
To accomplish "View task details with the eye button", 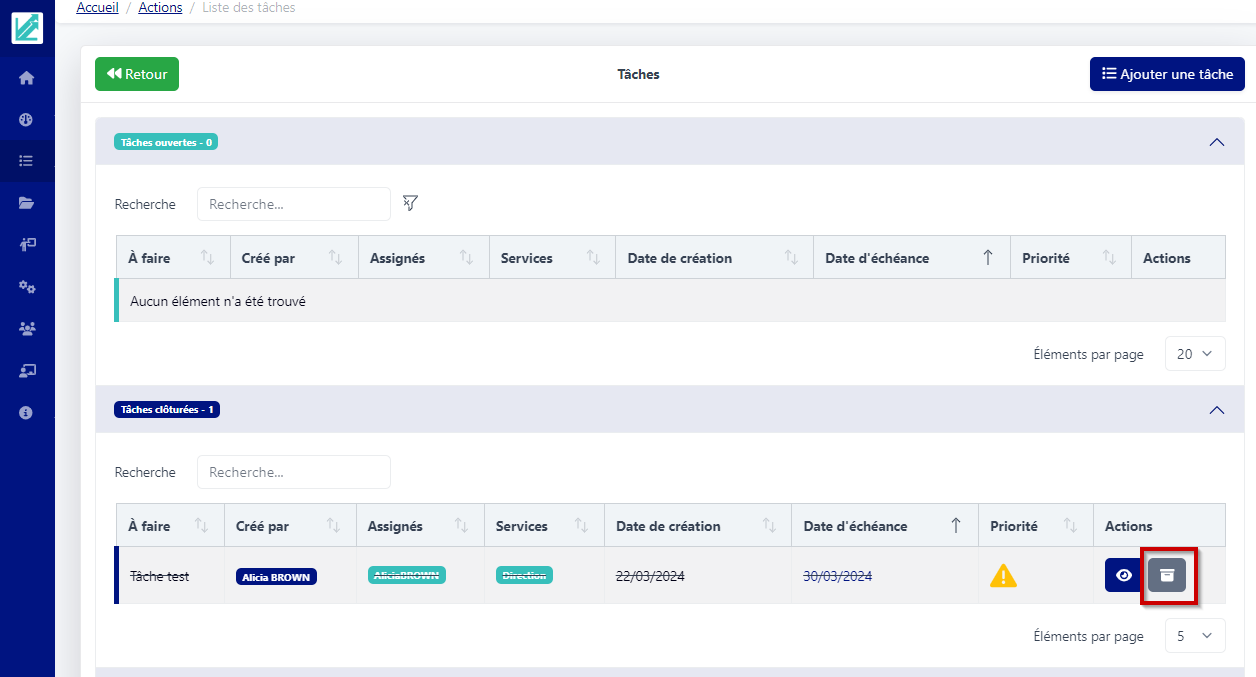I will tap(1123, 575).
